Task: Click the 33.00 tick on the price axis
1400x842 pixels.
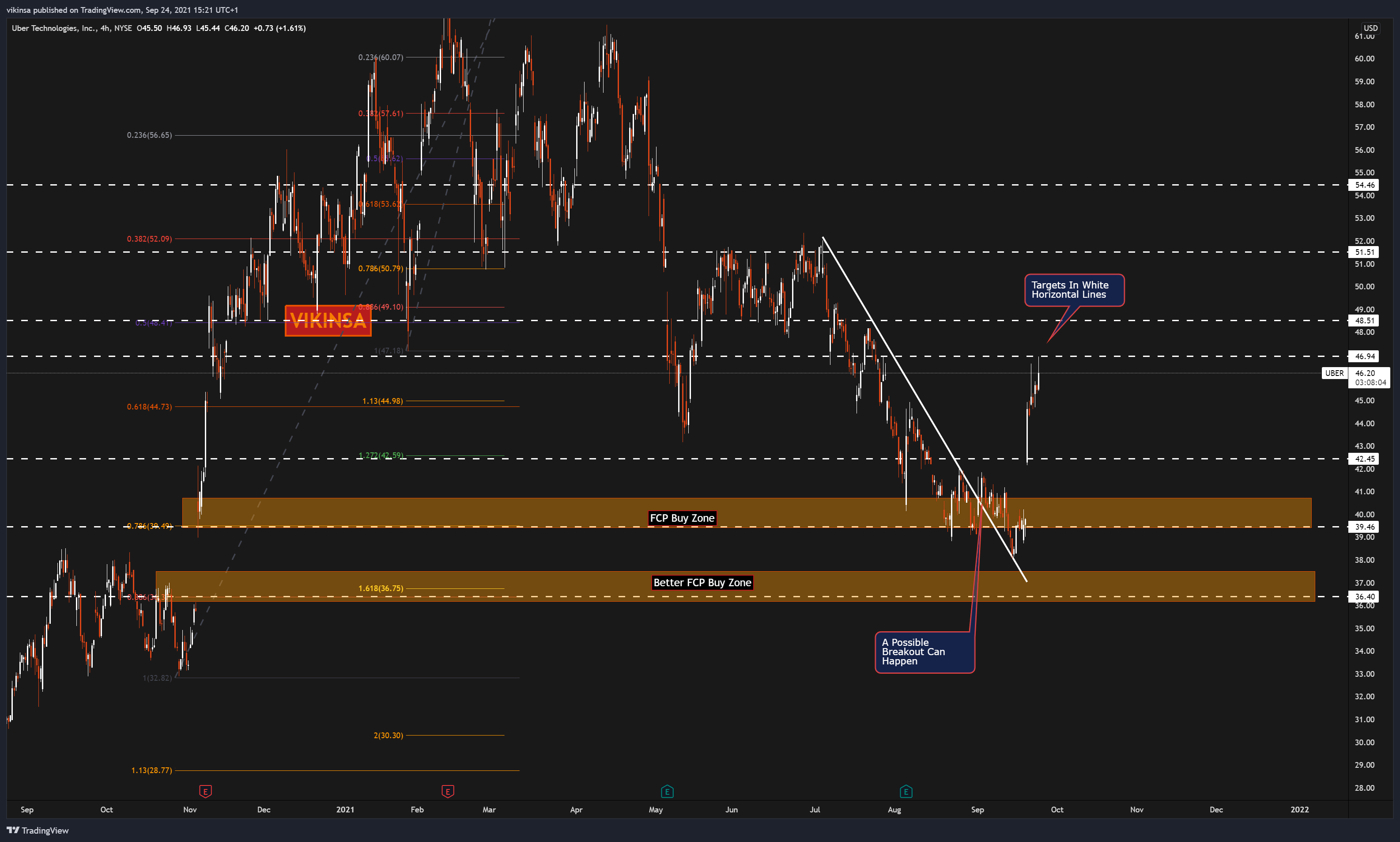Action: (1364, 674)
